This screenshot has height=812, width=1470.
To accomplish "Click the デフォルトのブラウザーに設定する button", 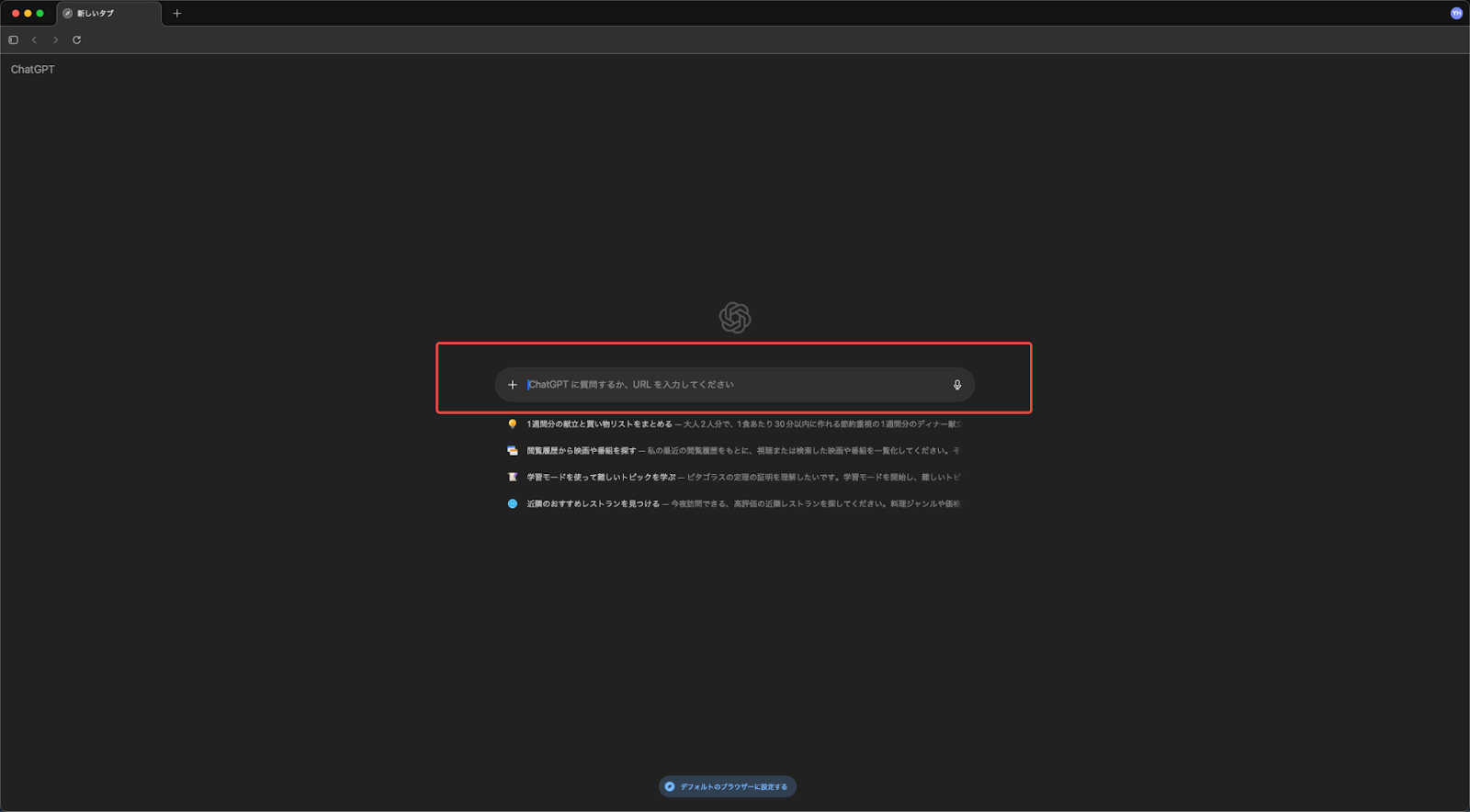I will (x=728, y=786).
